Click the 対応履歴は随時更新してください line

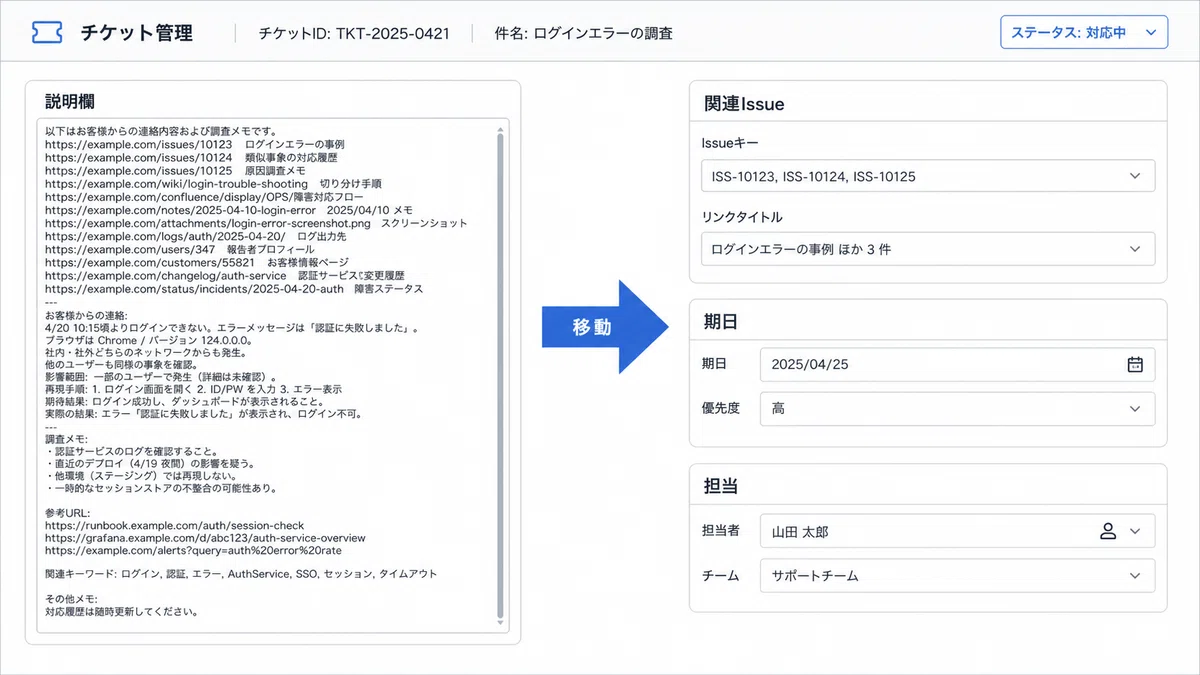(x=121, y=611)
